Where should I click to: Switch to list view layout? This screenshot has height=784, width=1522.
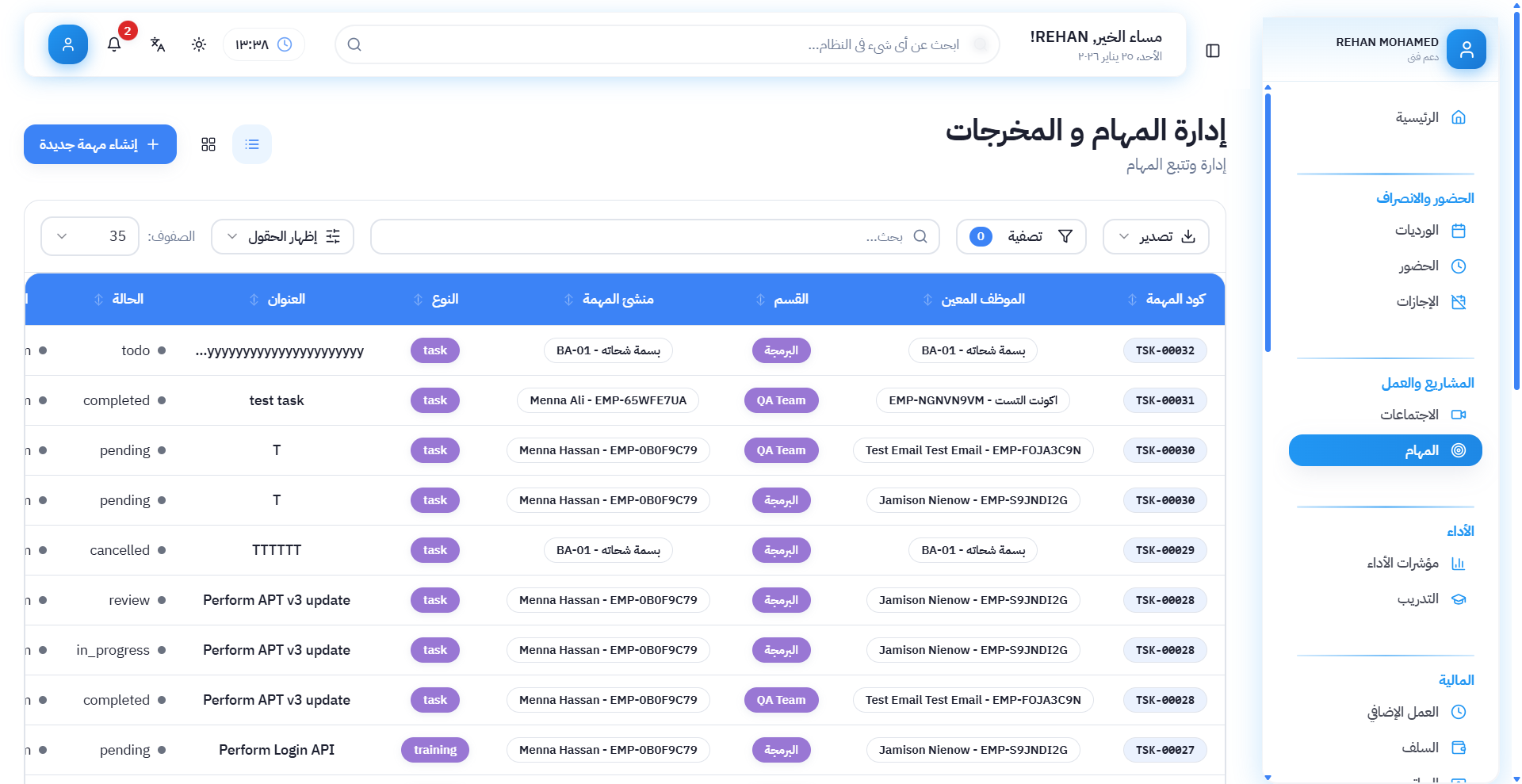[x=252, y=144]
